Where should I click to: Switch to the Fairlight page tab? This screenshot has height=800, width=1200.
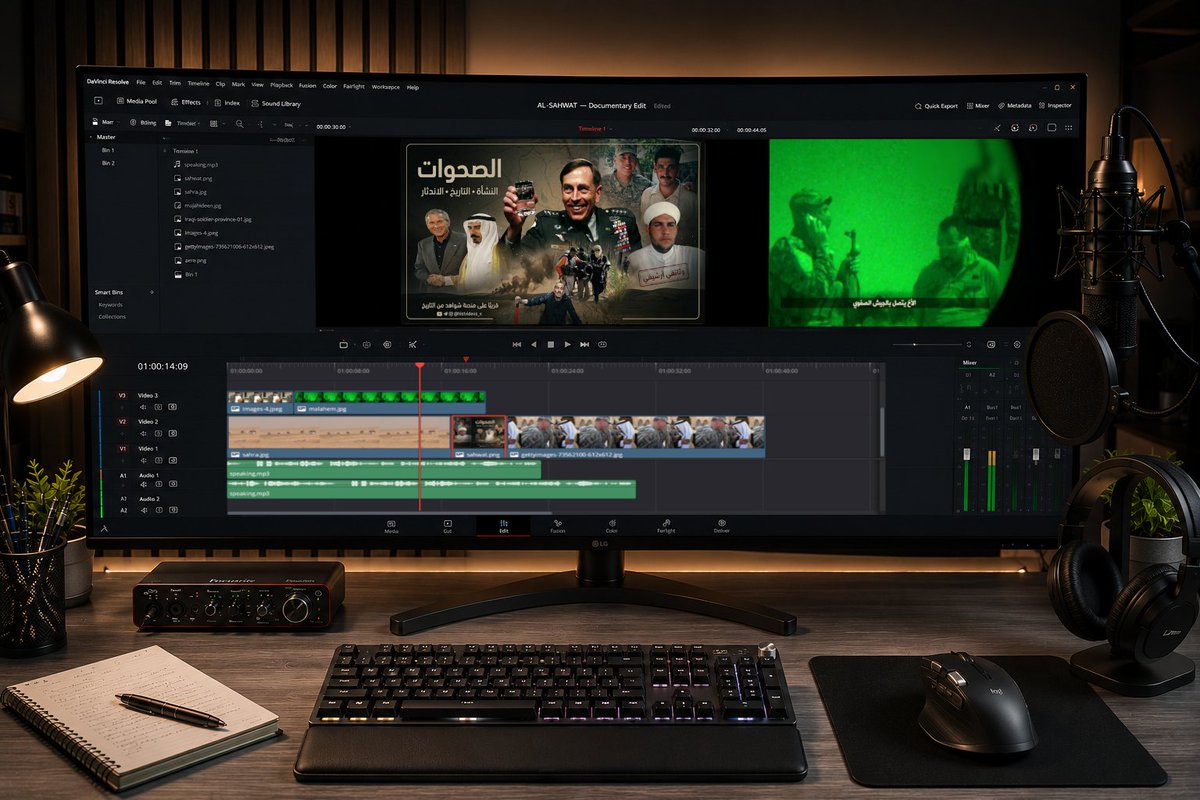(666, 527)
